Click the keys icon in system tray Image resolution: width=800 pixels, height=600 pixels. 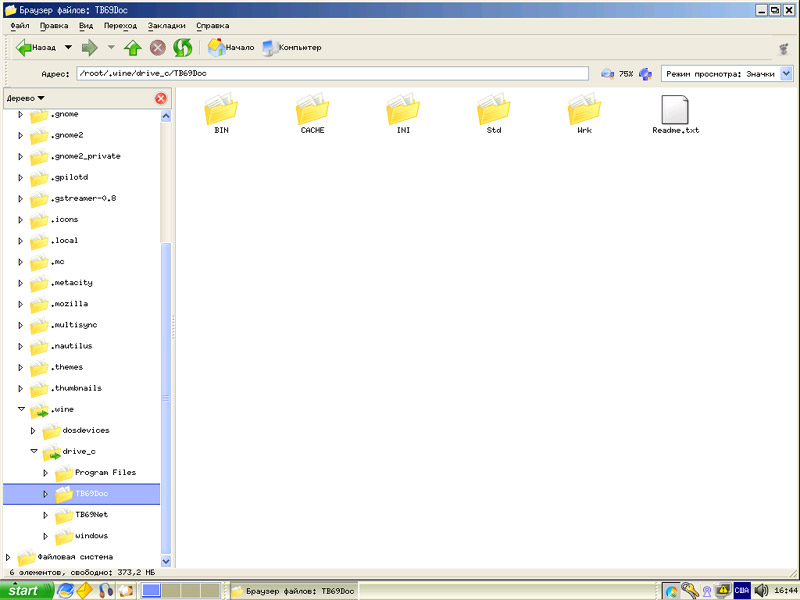click(x=689, y=591)
